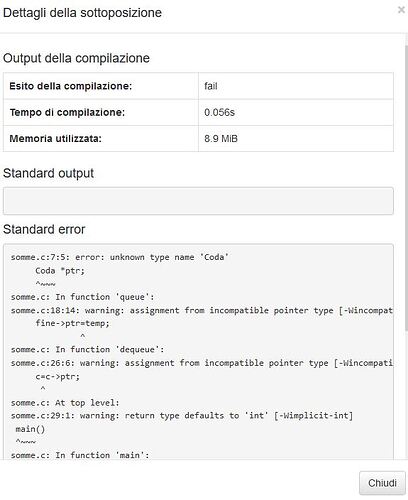Click the 'Esito della compilazione:' label cell

pyautogui.click(x=101, y=86)
